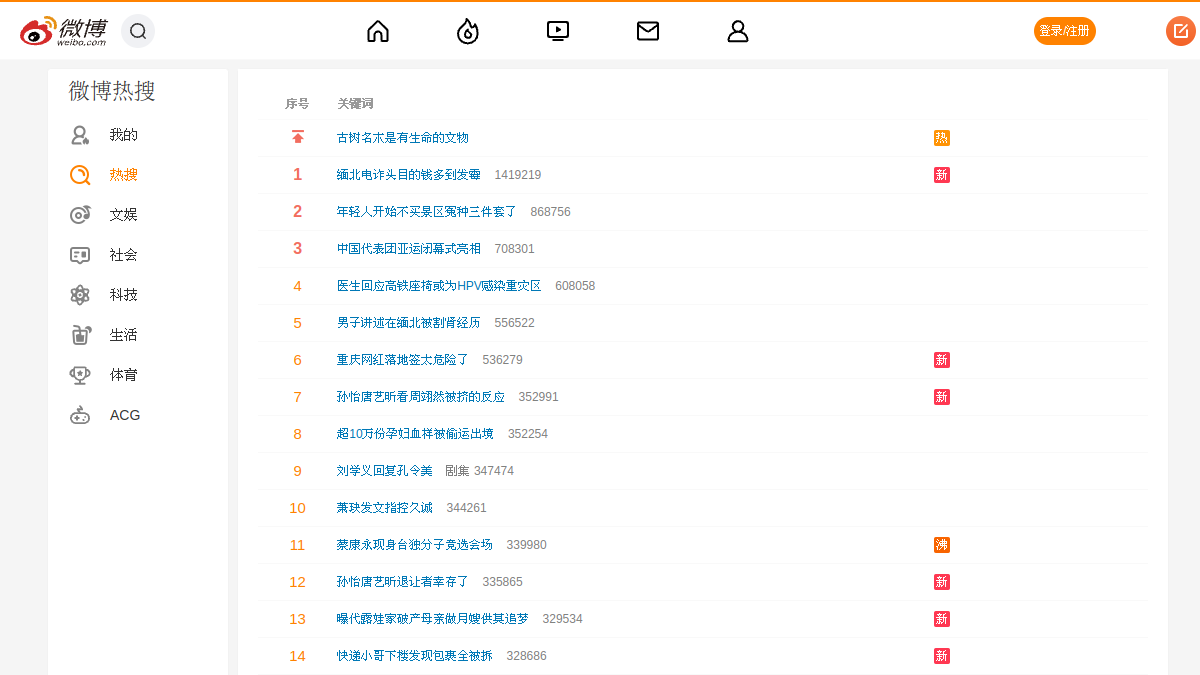Click the 热搜 search icon in sidebar

click(x=80, y=175)
